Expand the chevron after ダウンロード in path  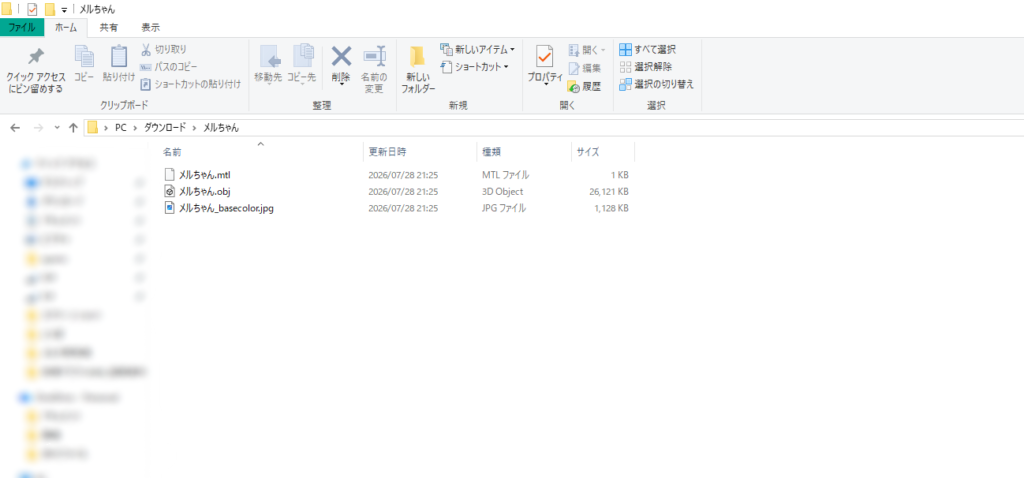pyautogui.click(x=195, y=128)
